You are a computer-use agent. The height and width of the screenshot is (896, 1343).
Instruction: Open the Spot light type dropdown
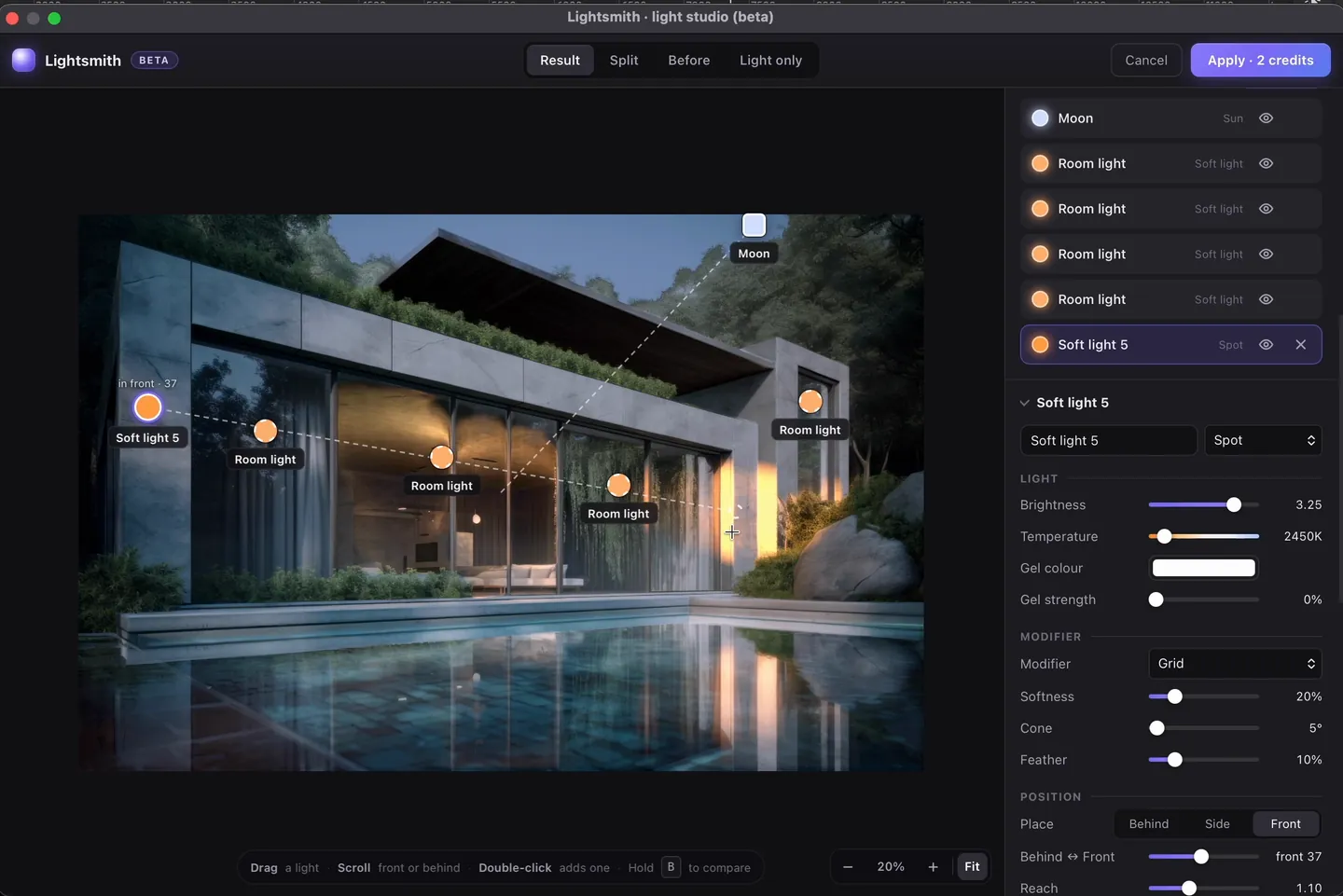click(x=1263, y=440)
